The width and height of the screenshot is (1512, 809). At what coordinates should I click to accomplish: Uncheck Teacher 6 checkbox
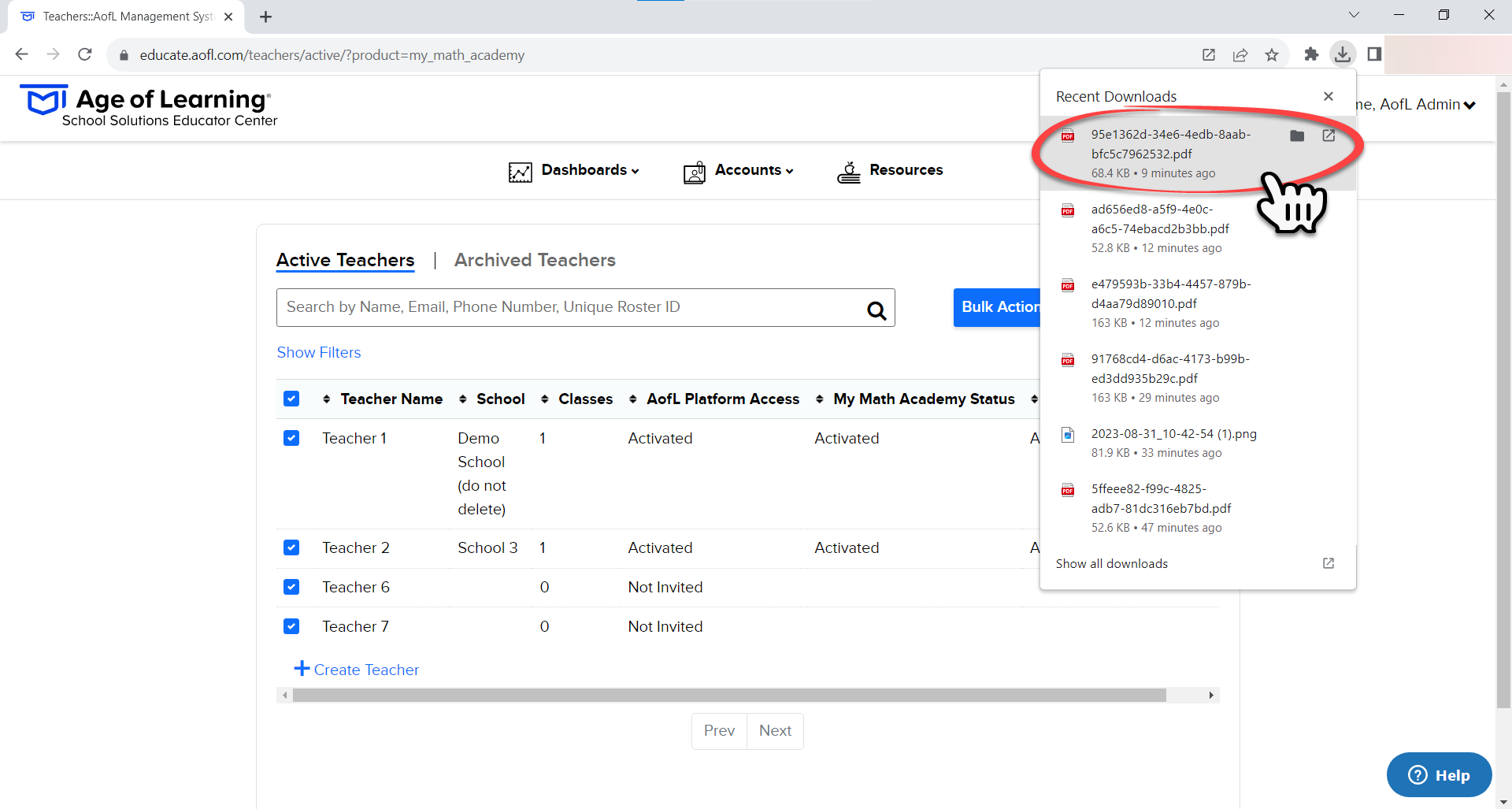tap(291, 587)
